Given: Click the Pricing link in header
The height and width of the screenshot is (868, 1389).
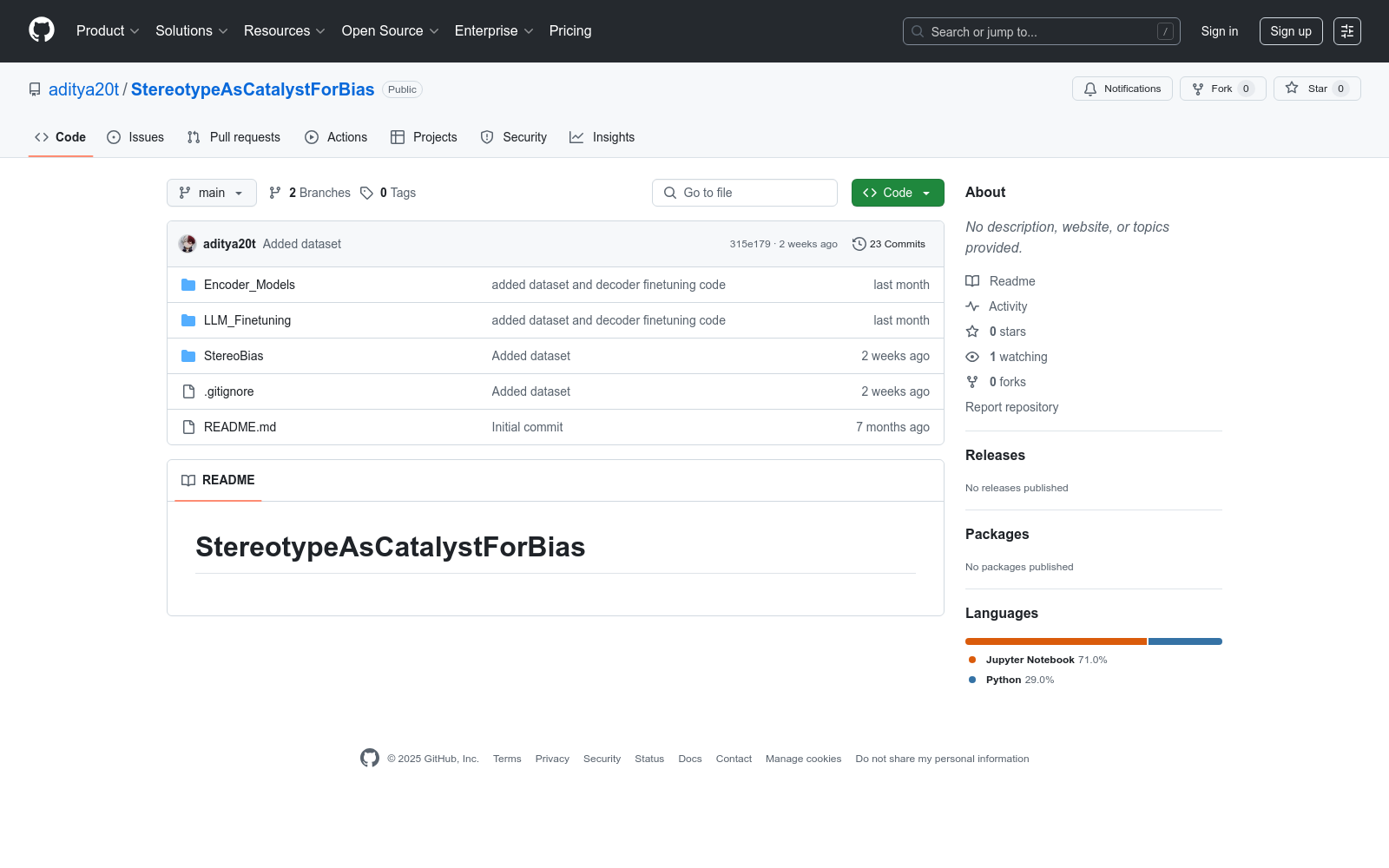Looking at the screenshot, I should tap(570, 31).
